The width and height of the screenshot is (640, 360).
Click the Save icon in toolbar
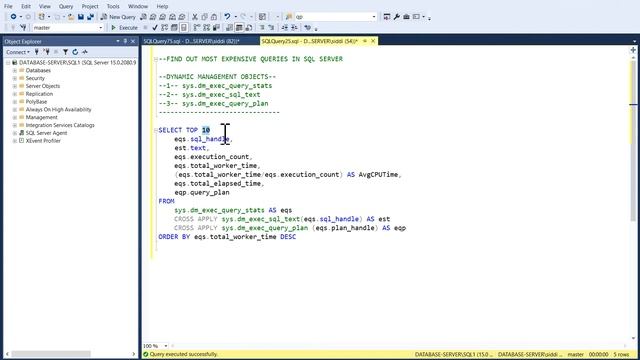[81, 17]
